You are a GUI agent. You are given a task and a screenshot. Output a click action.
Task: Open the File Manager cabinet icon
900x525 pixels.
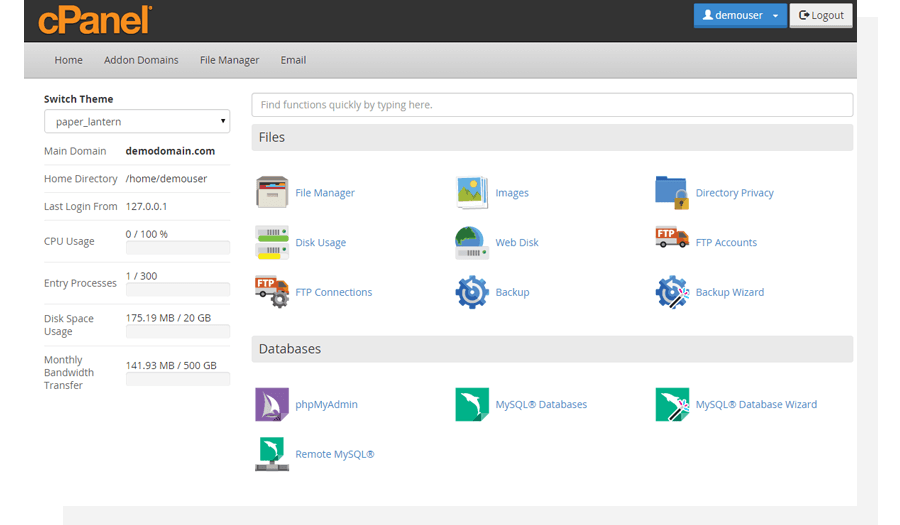pos(272,192)
